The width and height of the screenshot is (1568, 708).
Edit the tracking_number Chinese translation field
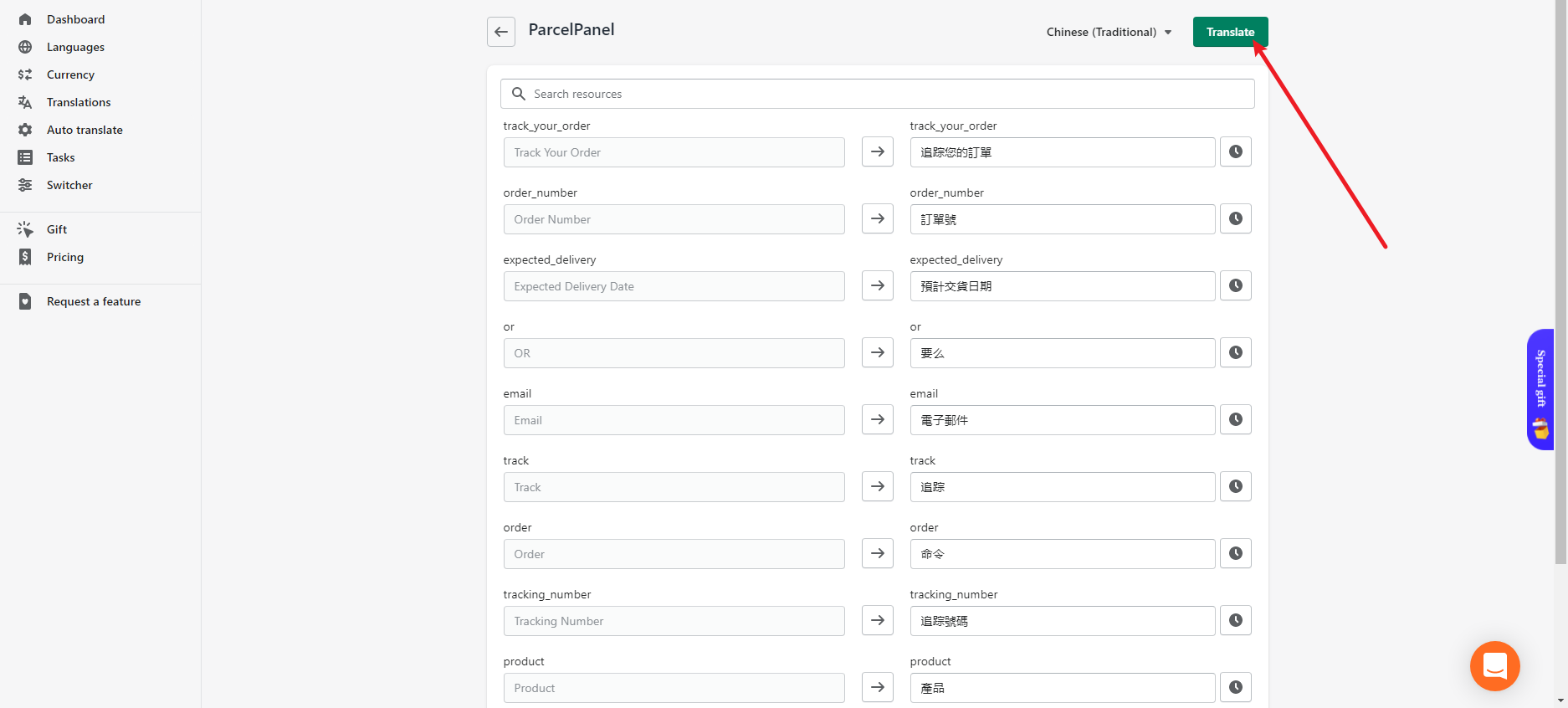1063,621
